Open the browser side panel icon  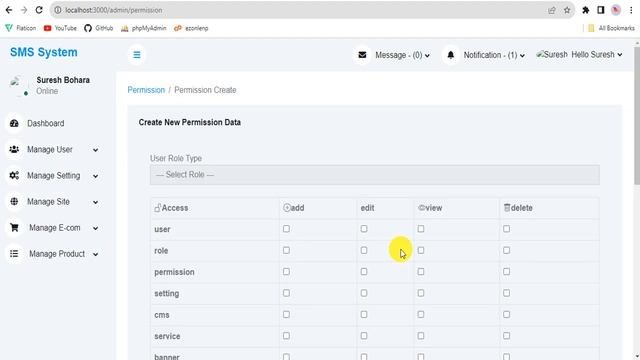(x=601, y=10)
